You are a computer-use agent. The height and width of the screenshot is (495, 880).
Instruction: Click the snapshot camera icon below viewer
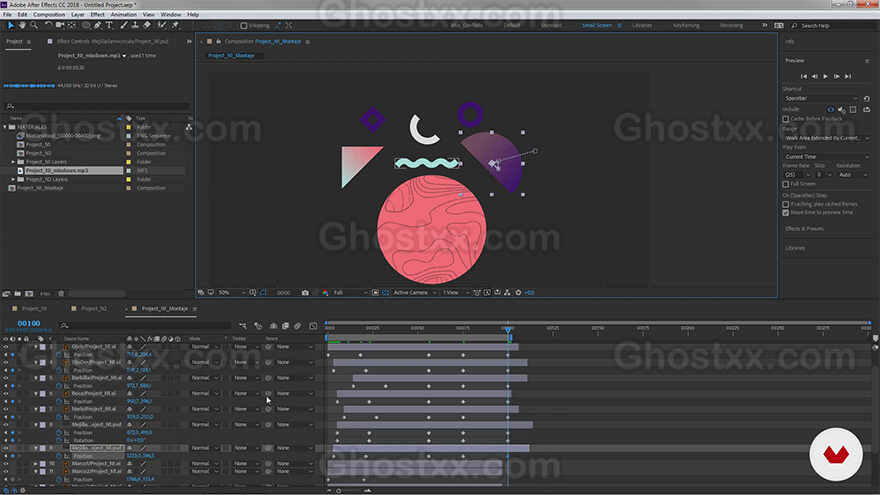305,292
